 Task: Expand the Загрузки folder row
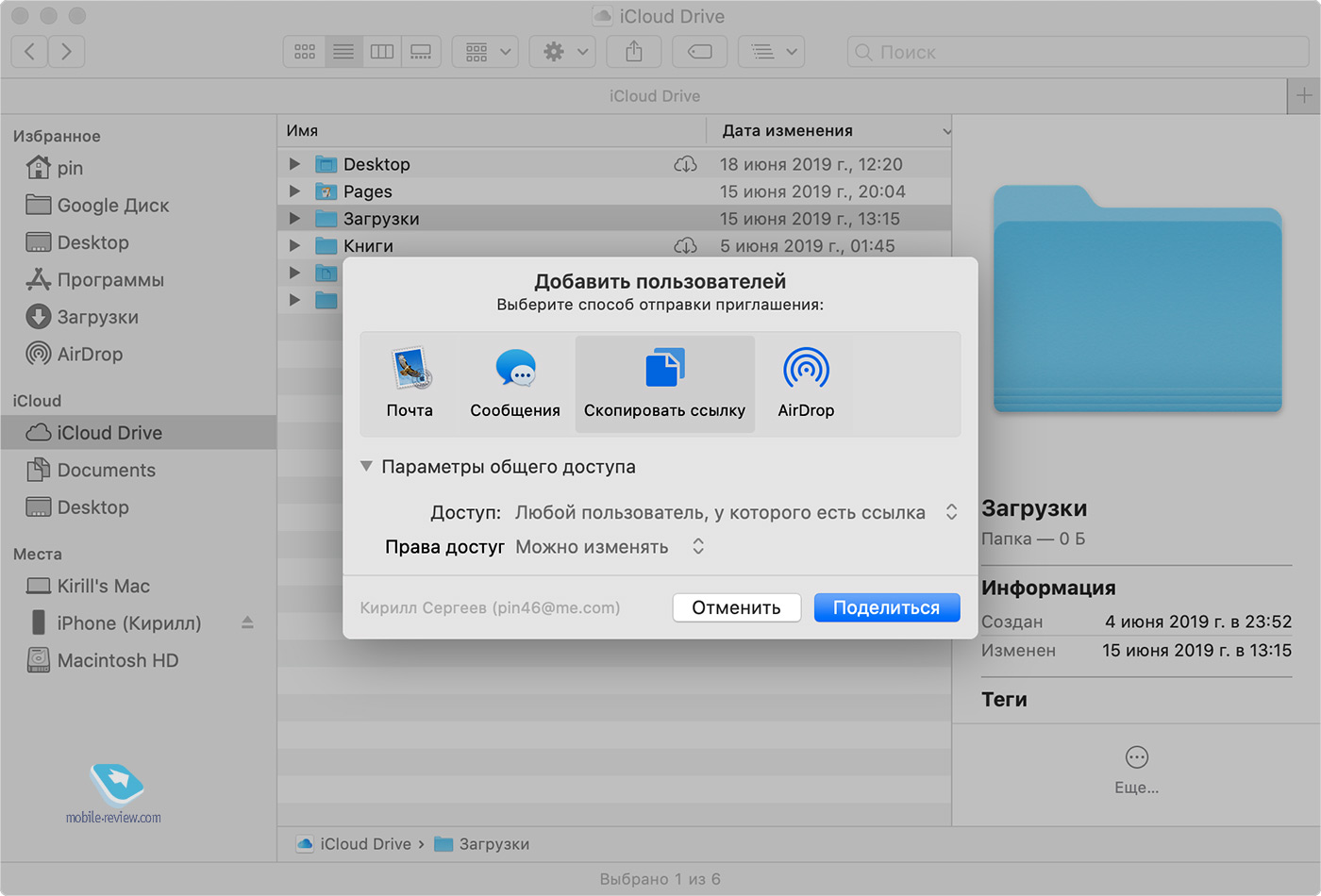tap(294, 219)
